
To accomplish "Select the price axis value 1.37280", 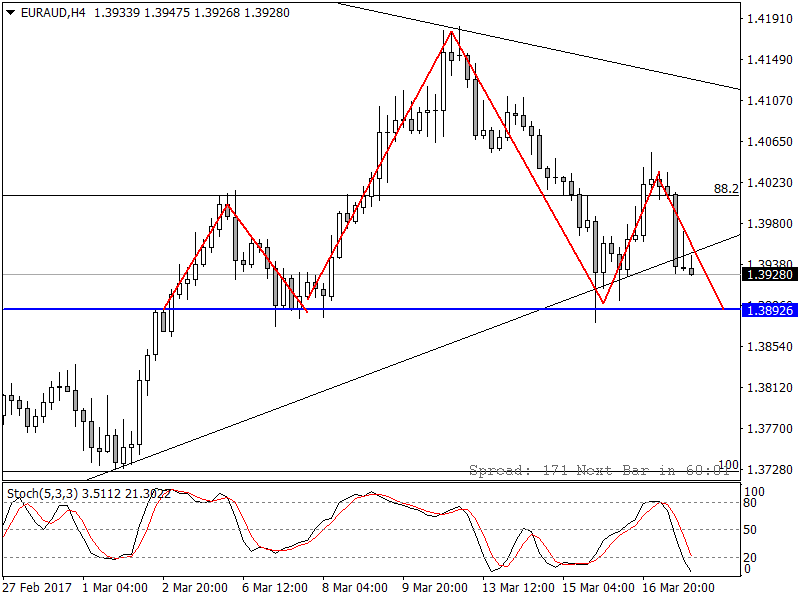I will (769, 469).
